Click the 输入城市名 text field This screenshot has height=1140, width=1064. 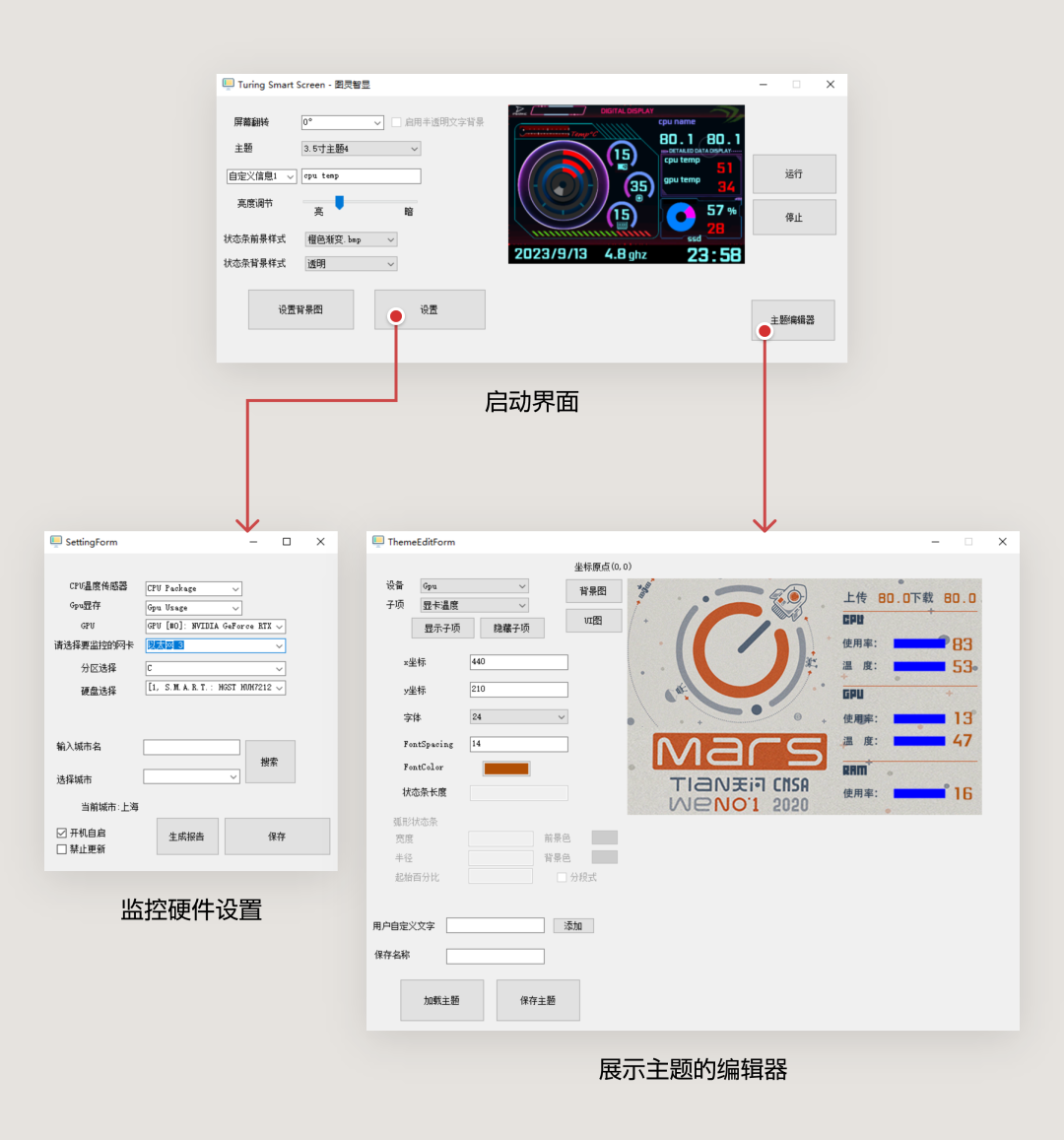tap(191, 747)
